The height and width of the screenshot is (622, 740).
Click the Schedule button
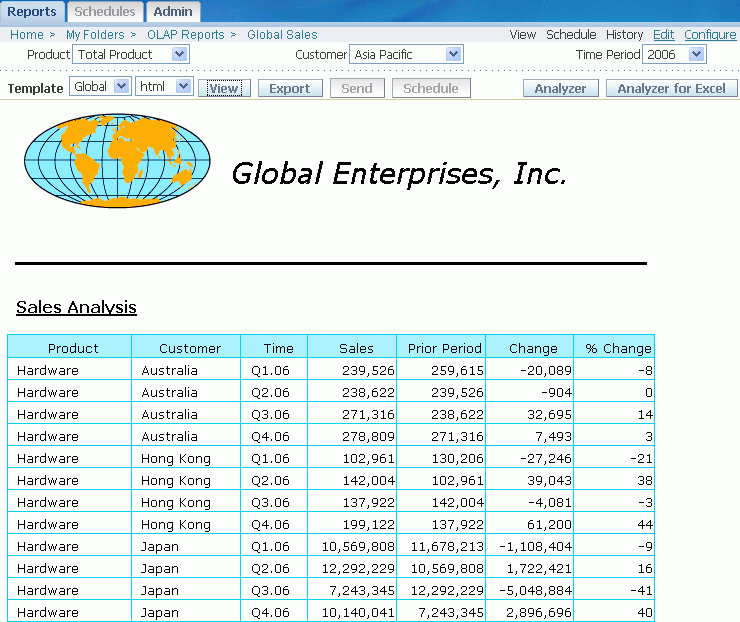pyautogui.click(x=431, y=88)
